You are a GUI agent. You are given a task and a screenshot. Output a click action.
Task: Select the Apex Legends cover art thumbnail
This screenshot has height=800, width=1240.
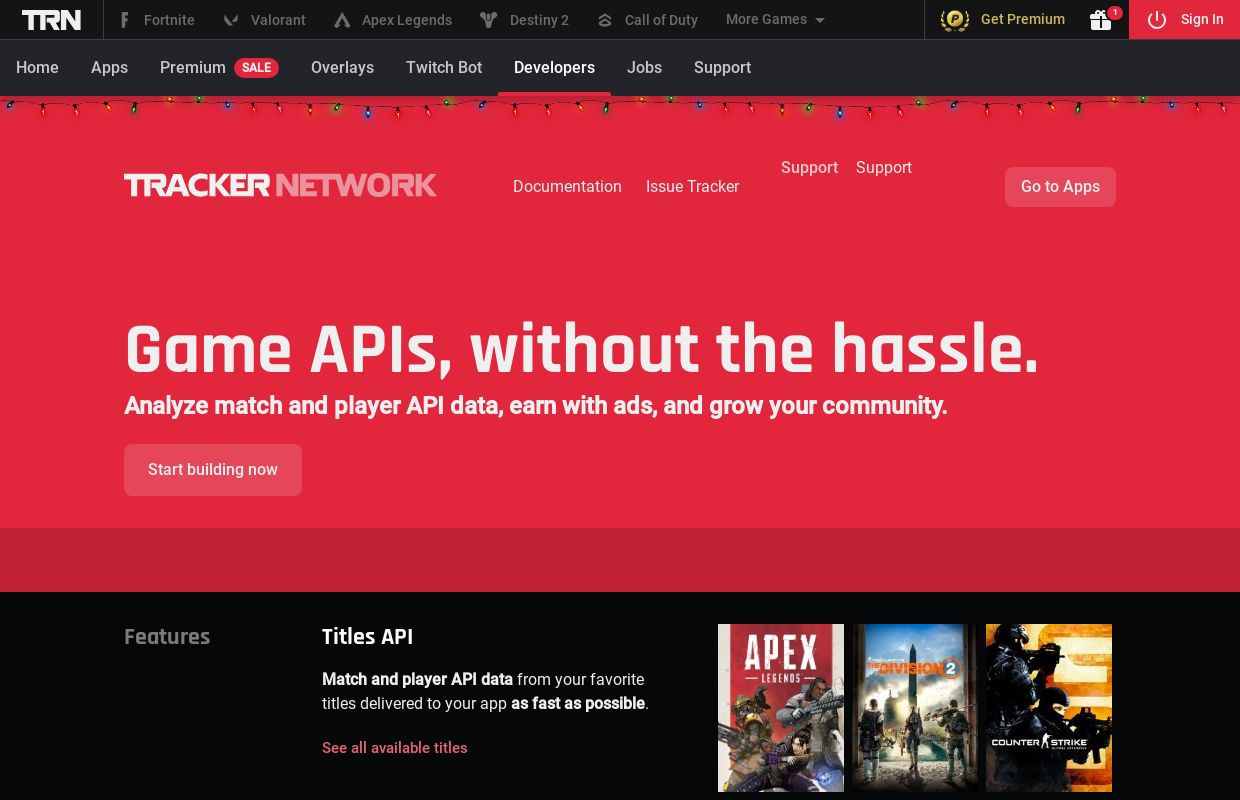(x=781, y=708)
